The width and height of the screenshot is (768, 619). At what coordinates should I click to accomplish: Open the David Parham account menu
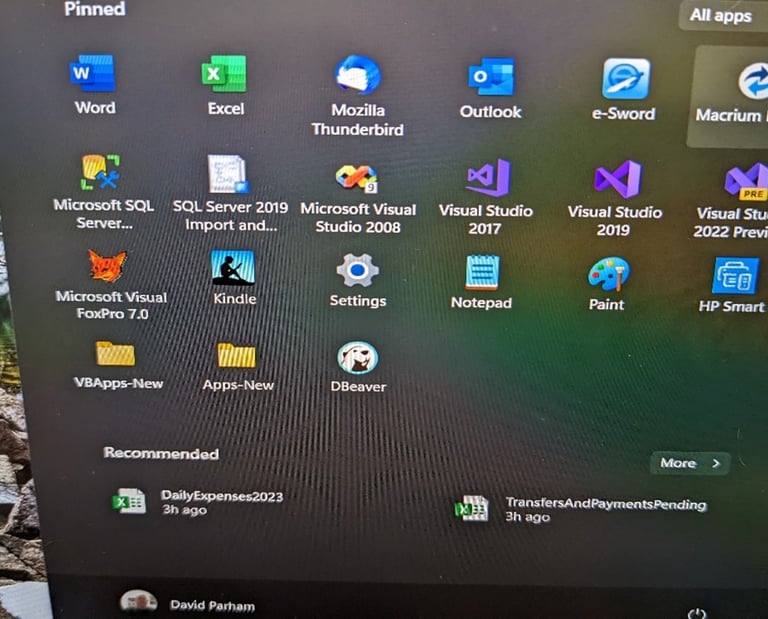[x=188, y=604]
